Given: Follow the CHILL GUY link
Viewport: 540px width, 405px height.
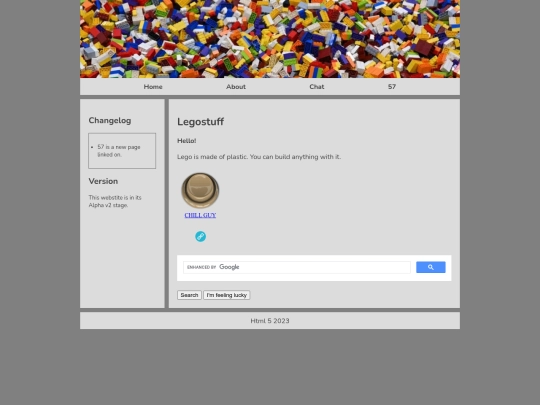Looking at the screenshot, I should coord(200,215).
